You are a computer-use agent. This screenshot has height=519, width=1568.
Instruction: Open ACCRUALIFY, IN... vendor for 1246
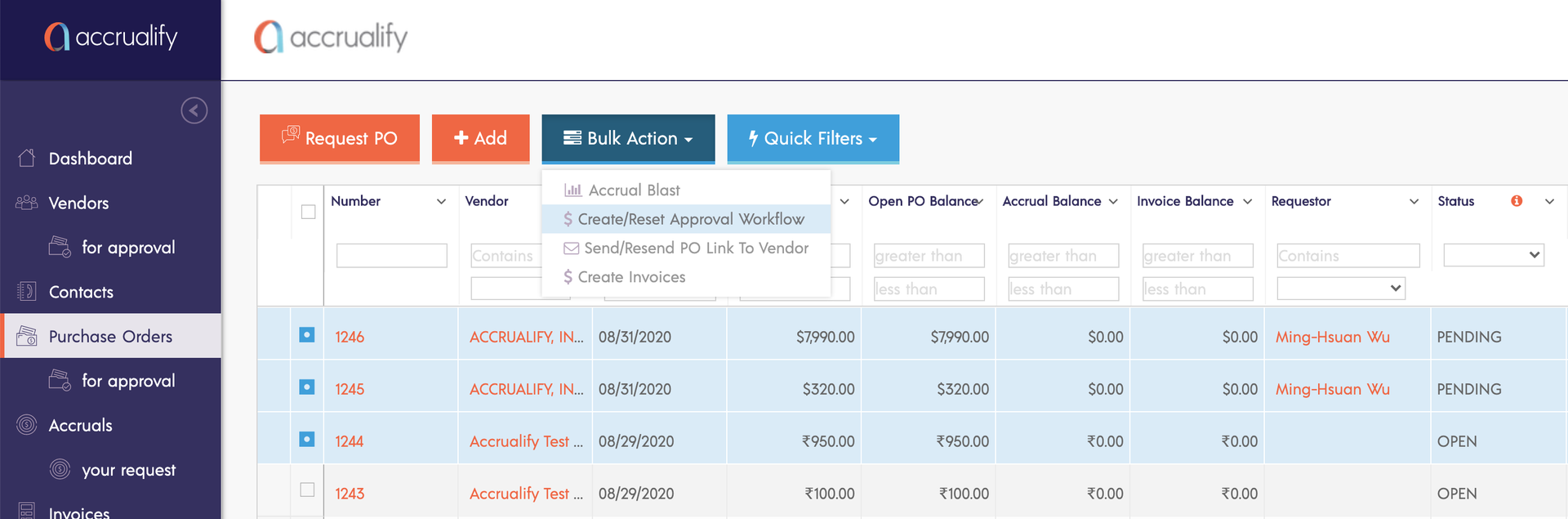[x=527, y=337]
